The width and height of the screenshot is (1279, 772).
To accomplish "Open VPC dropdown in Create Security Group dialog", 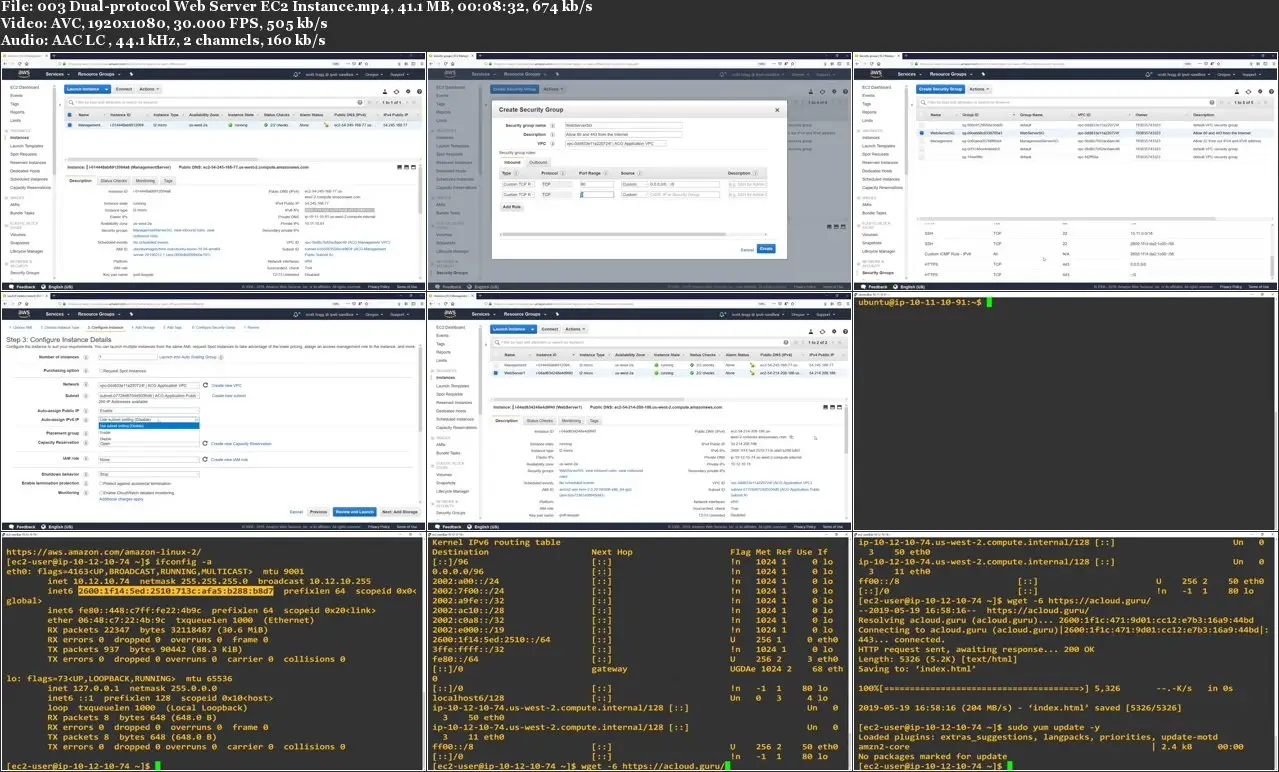I will pos(616,144).
